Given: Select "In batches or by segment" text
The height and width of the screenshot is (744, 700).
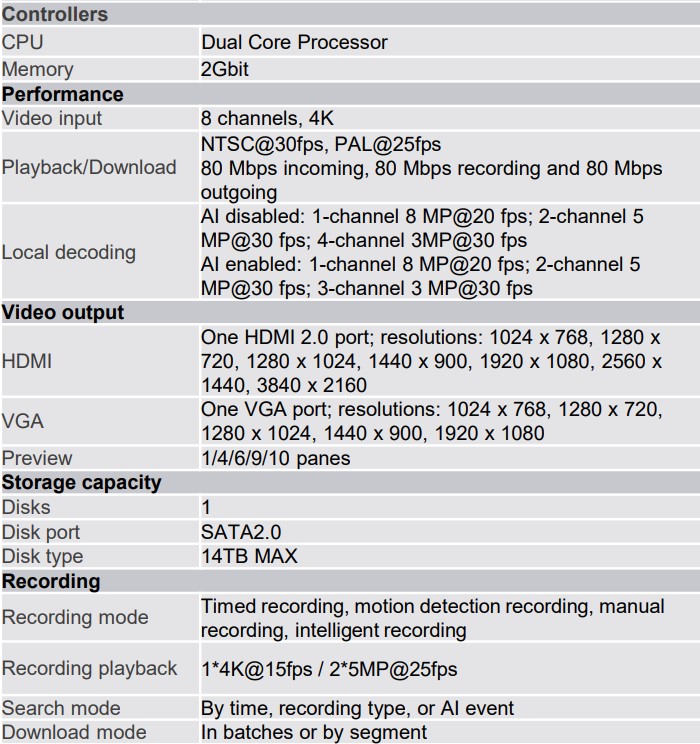Looking at the screenshot, I should 314,732.
